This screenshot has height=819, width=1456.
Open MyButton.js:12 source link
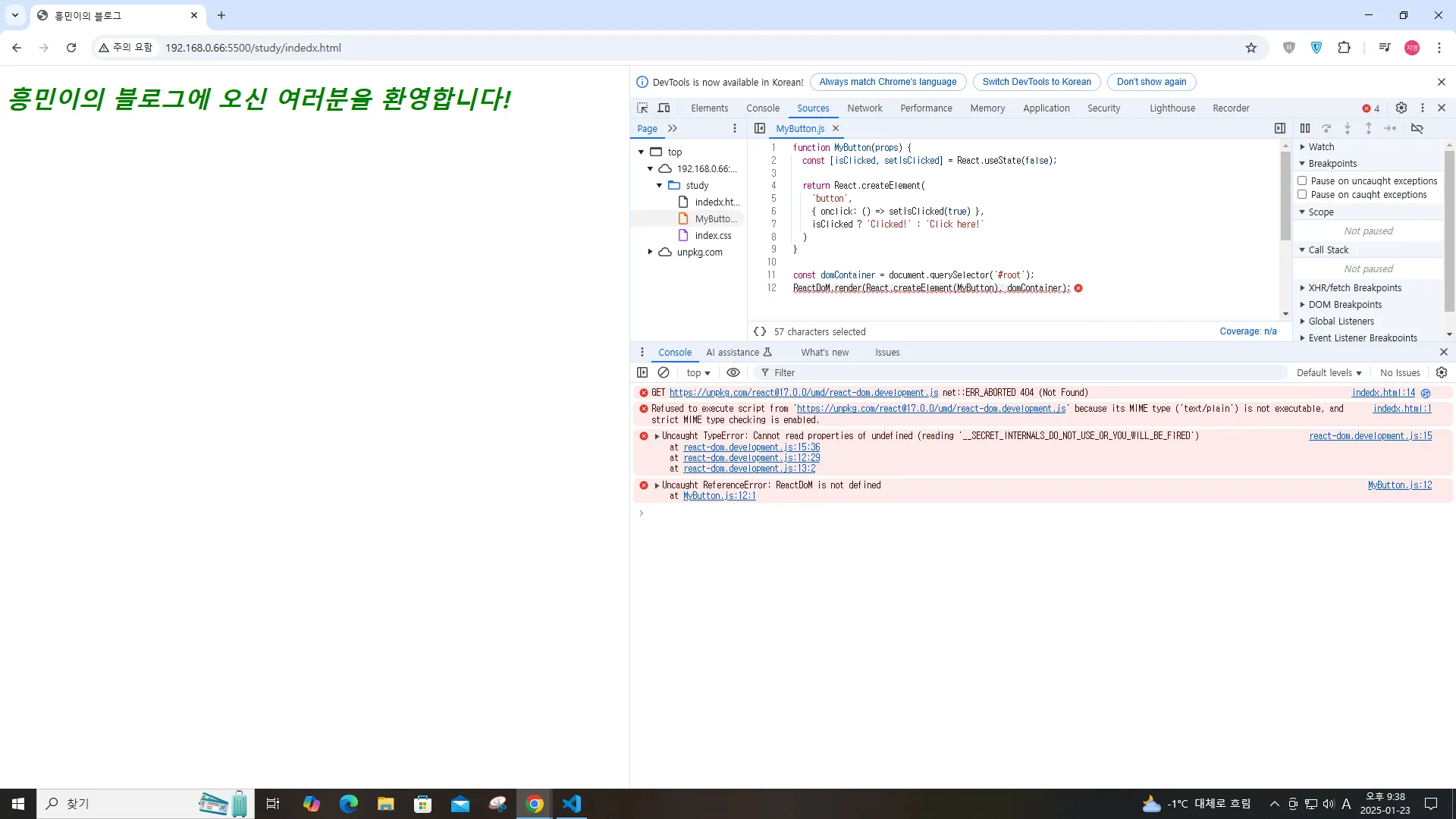point(1400,485)
